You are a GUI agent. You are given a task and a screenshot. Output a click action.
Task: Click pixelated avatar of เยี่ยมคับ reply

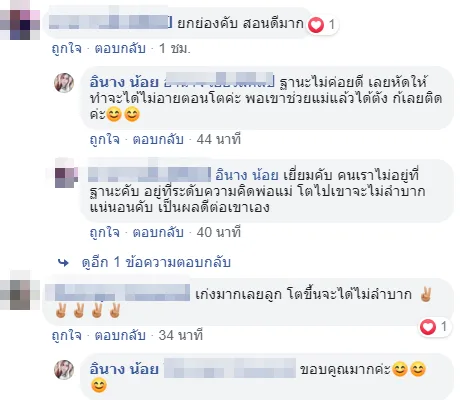click(66, 175)
